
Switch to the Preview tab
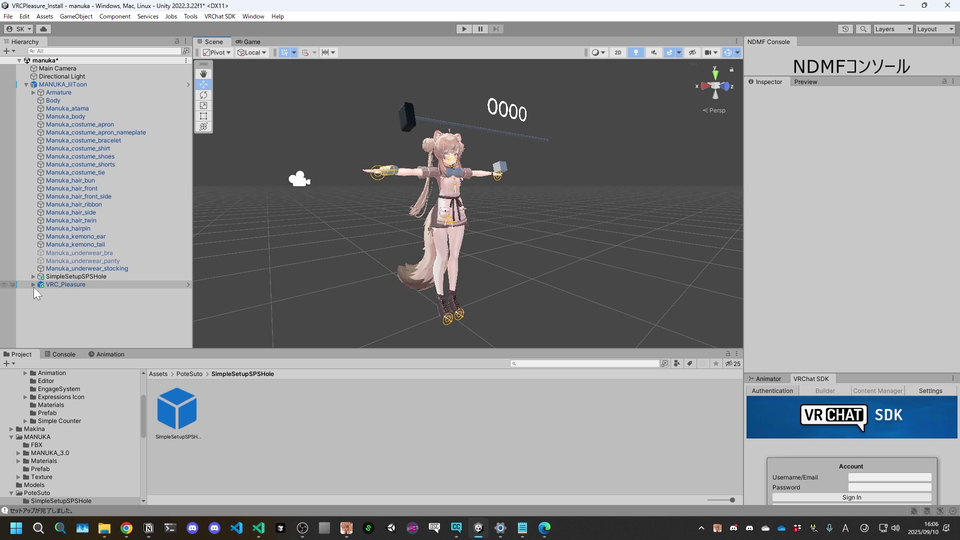(806, 81)
